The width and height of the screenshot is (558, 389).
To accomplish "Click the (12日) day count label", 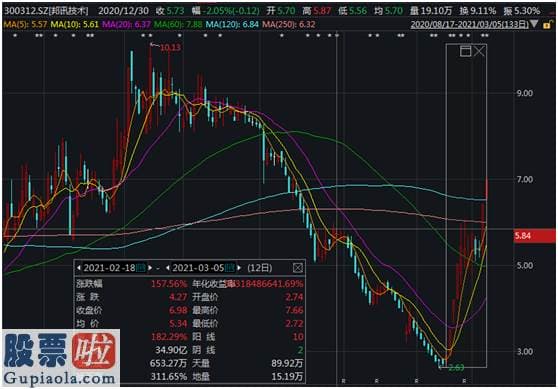I will (x=259, y=268).
